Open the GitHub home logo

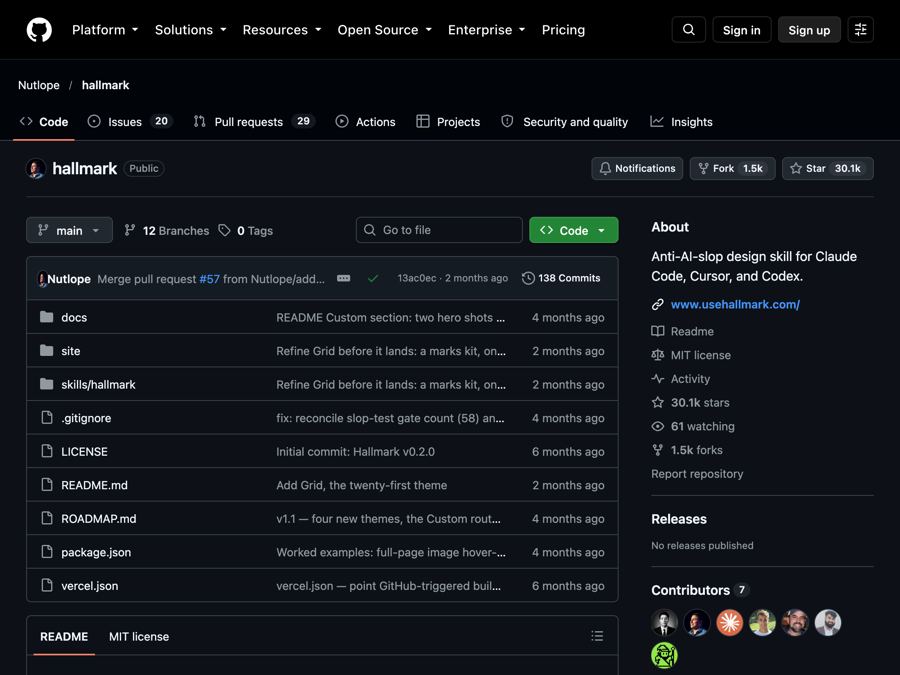point(39,30)
